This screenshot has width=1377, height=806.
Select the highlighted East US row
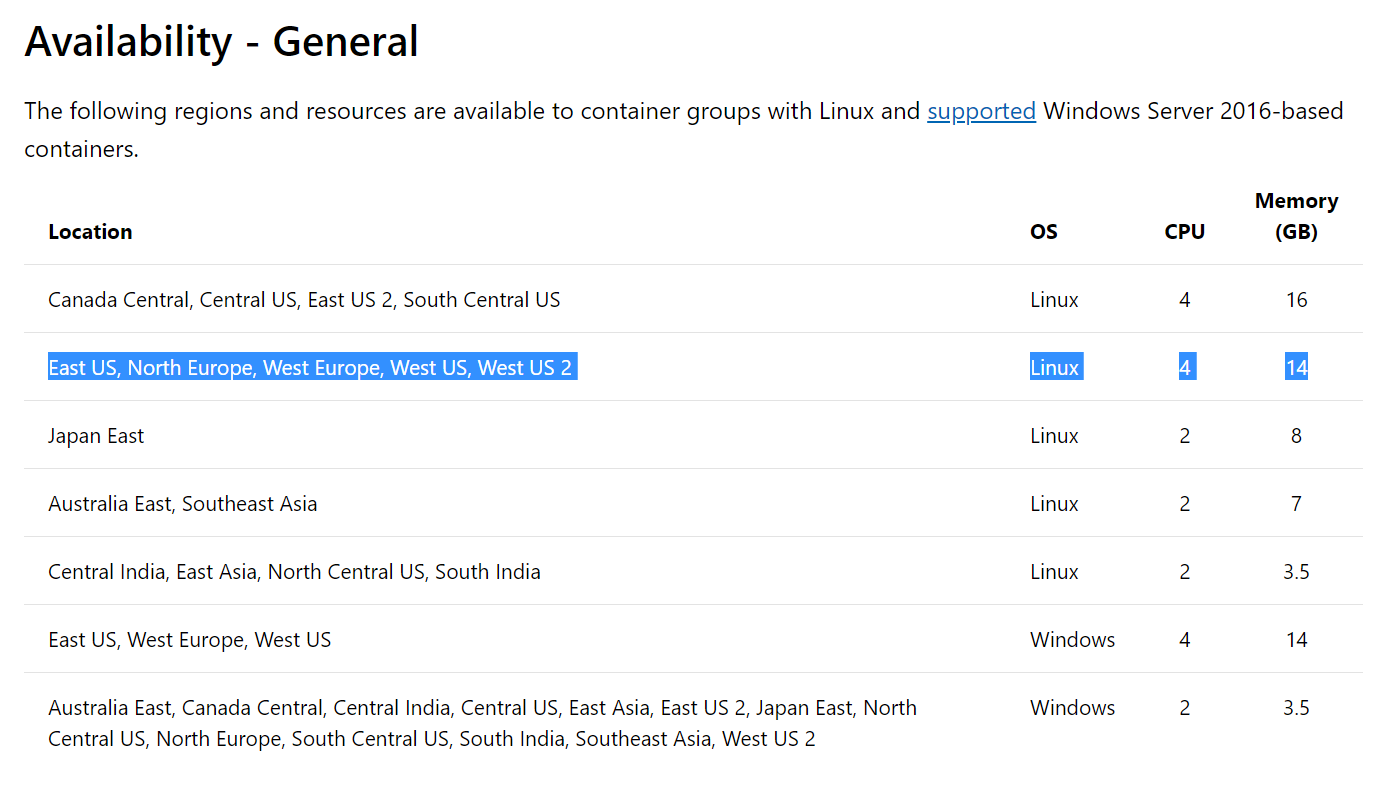(x=312, y=367)
